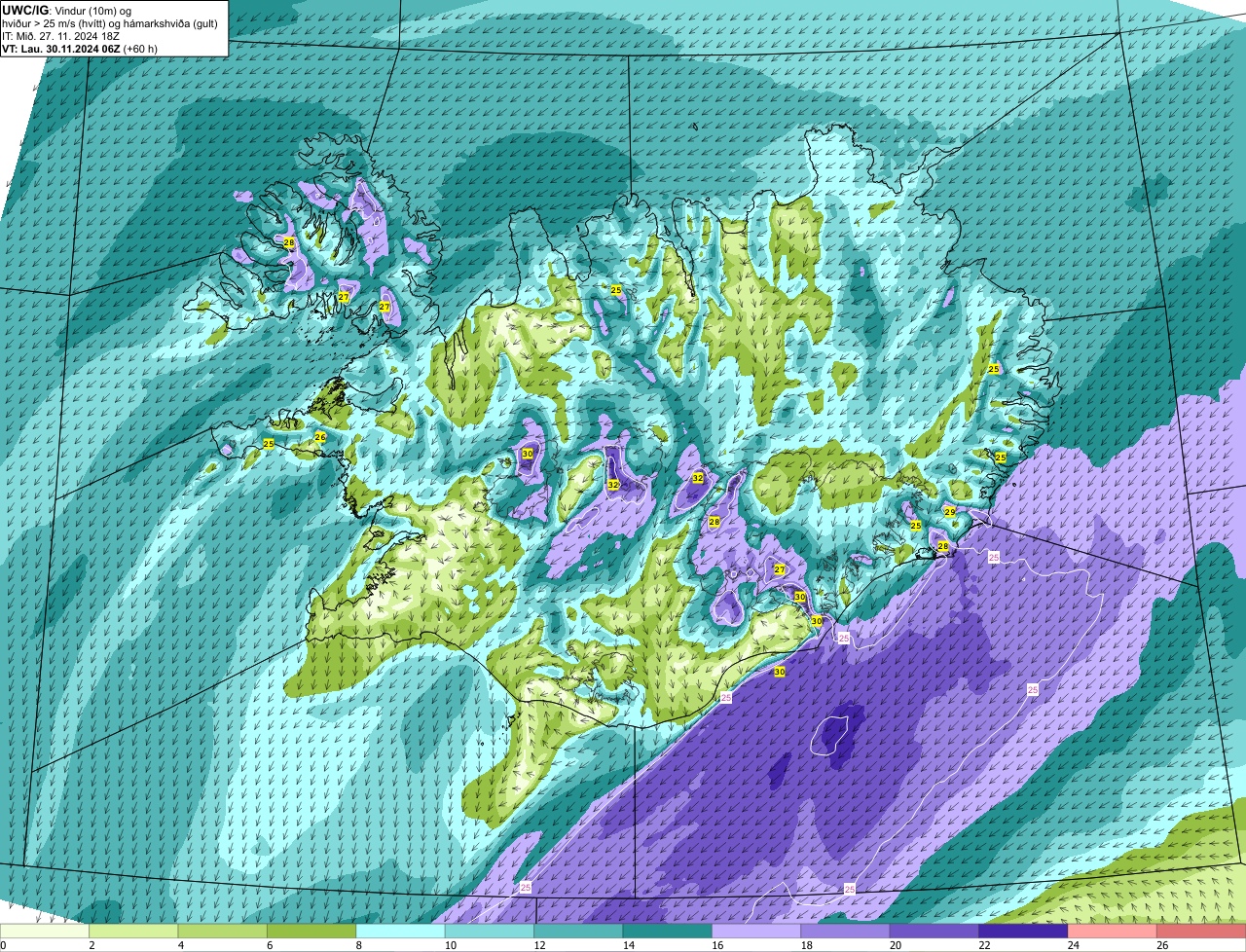
Task: Select the 14–16 m/s dark teal legend swatch
Action: tap(668, 931)
